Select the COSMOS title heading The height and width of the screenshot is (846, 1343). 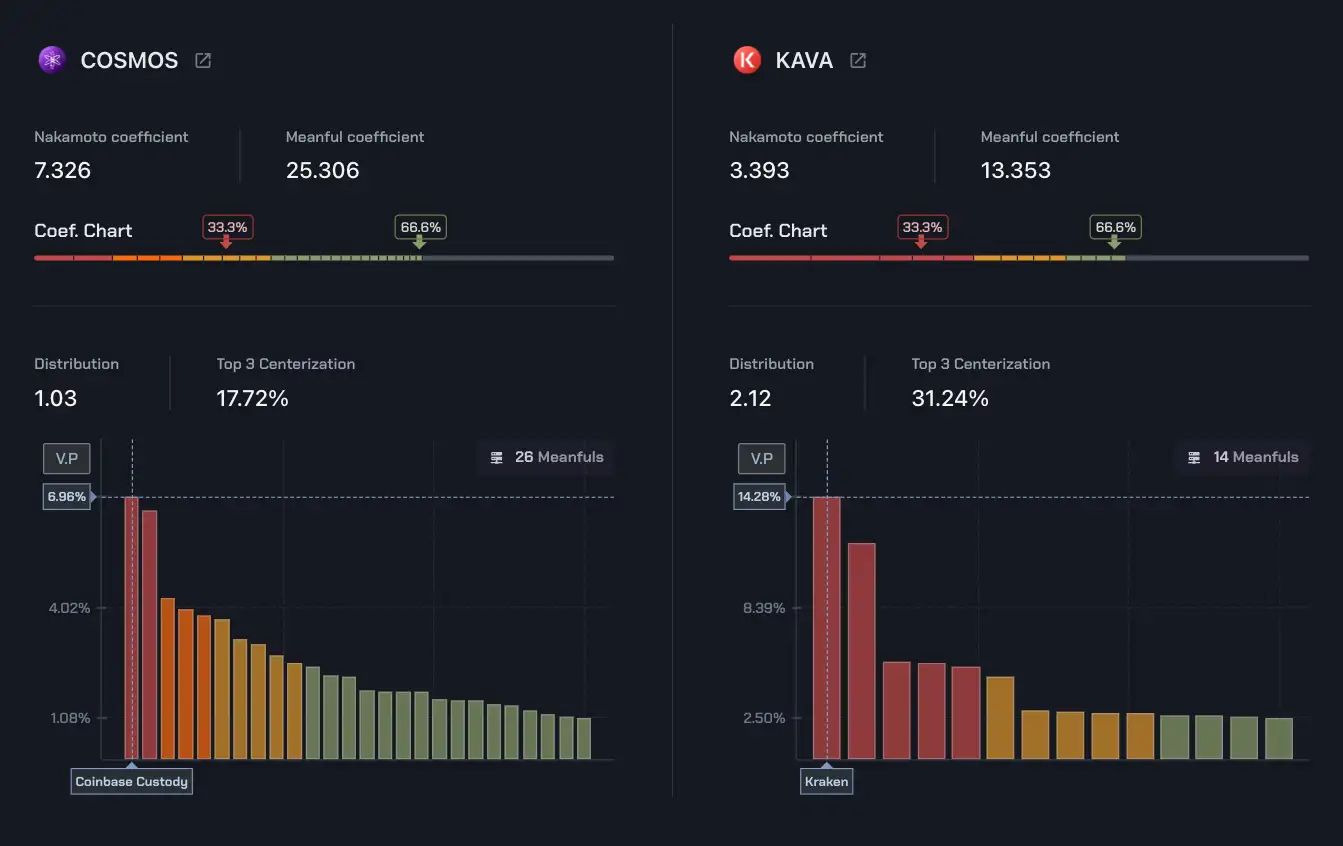coord(129,60)
